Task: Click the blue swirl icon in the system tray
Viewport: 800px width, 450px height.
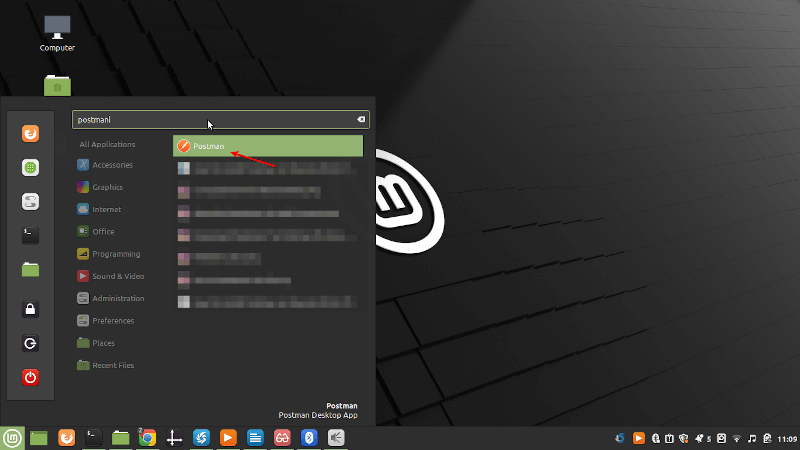Action: pyautogui.click(x=620, y=438)
